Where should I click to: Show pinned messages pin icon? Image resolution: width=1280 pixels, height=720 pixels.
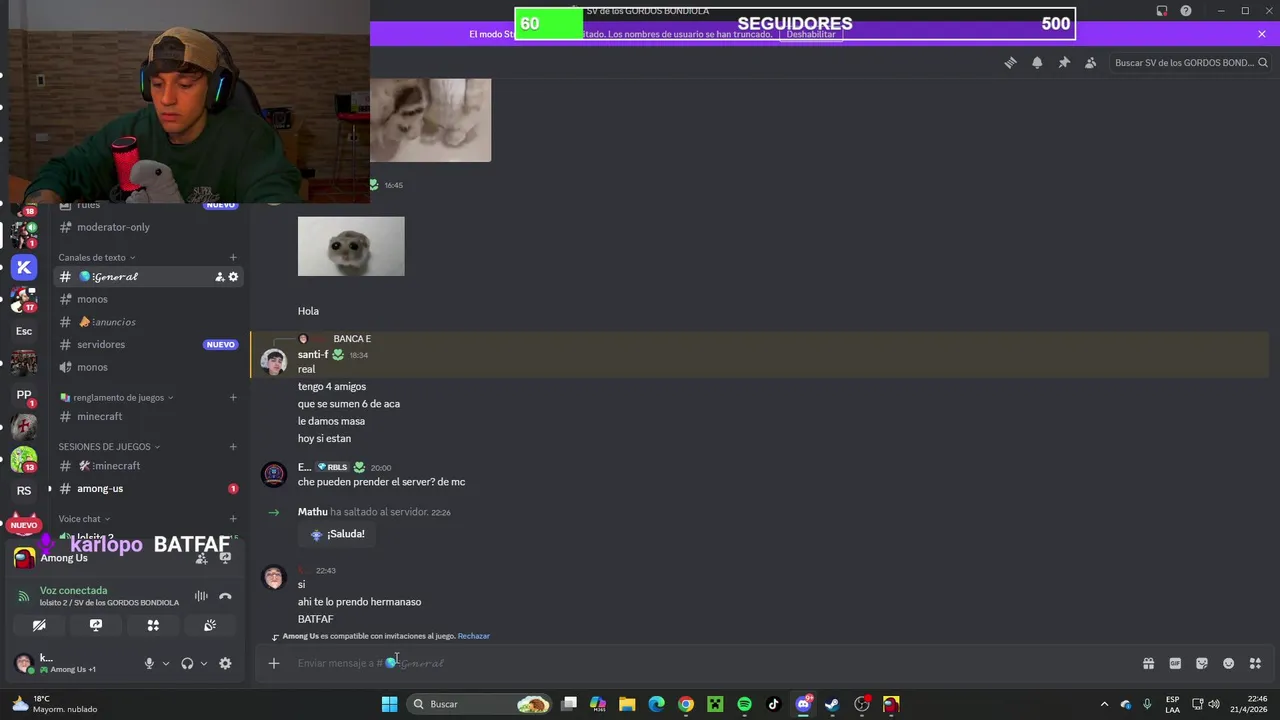1064,62
